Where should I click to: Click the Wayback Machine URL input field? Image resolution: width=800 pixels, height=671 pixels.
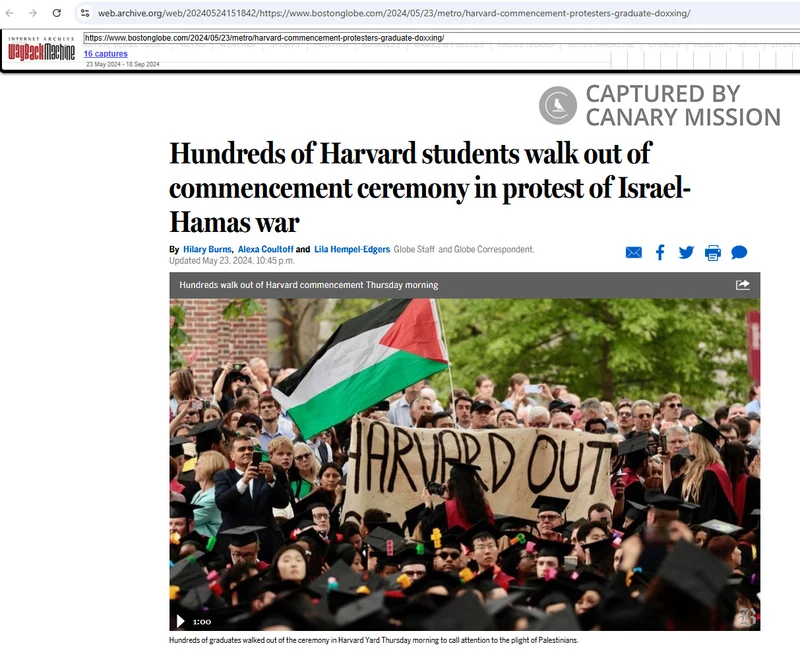(x=442, y=38)
